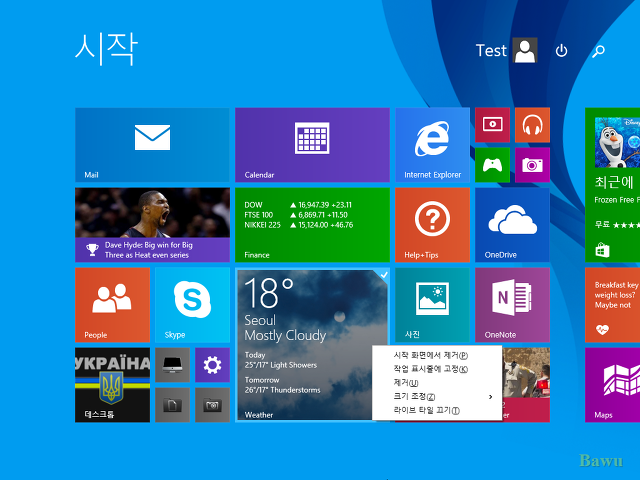640x480 pixels.
Task: Open the Health & Fitness breakfast tile
Action: pyautogui.click(x=612, y=305)
